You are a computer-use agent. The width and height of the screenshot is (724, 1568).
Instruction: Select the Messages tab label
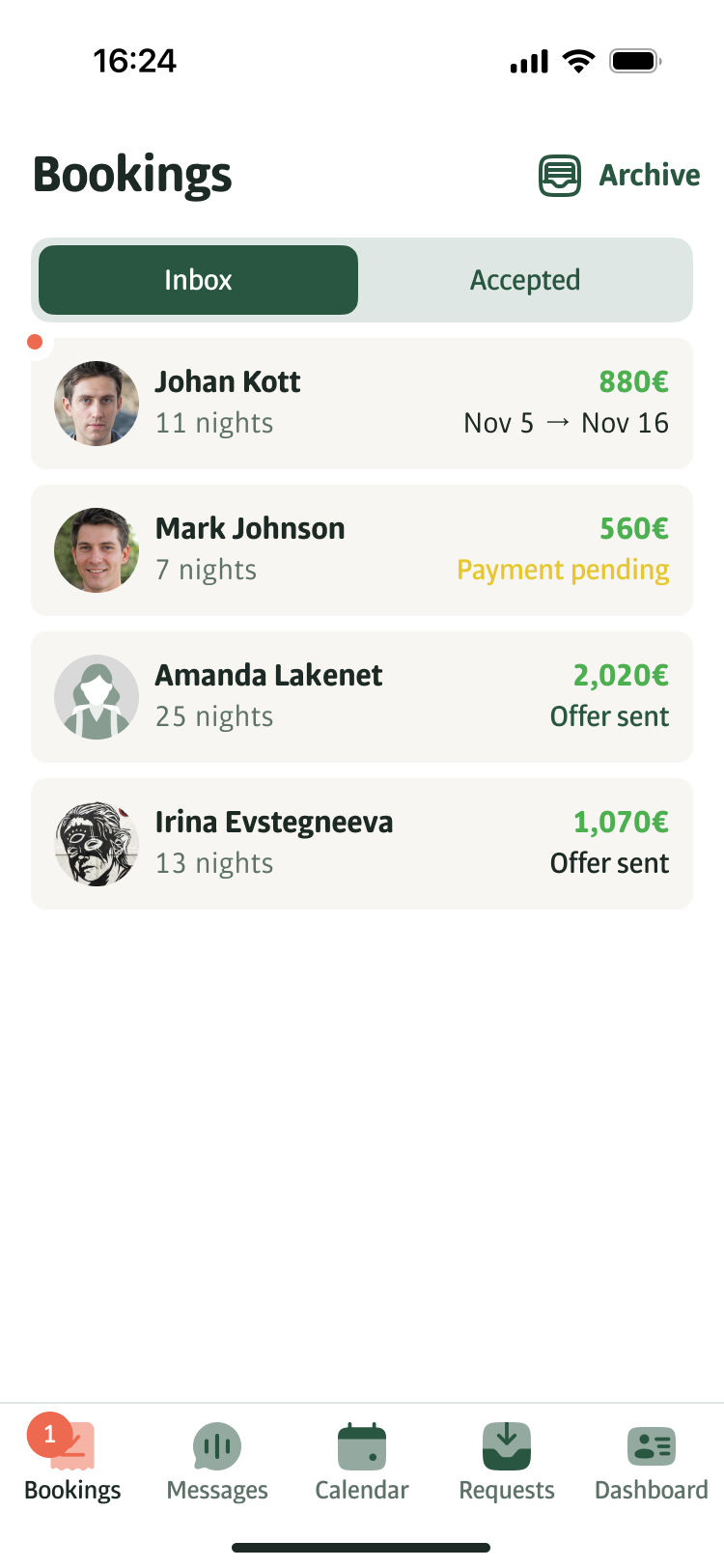pyautogui.click(x=217, y=1491)
